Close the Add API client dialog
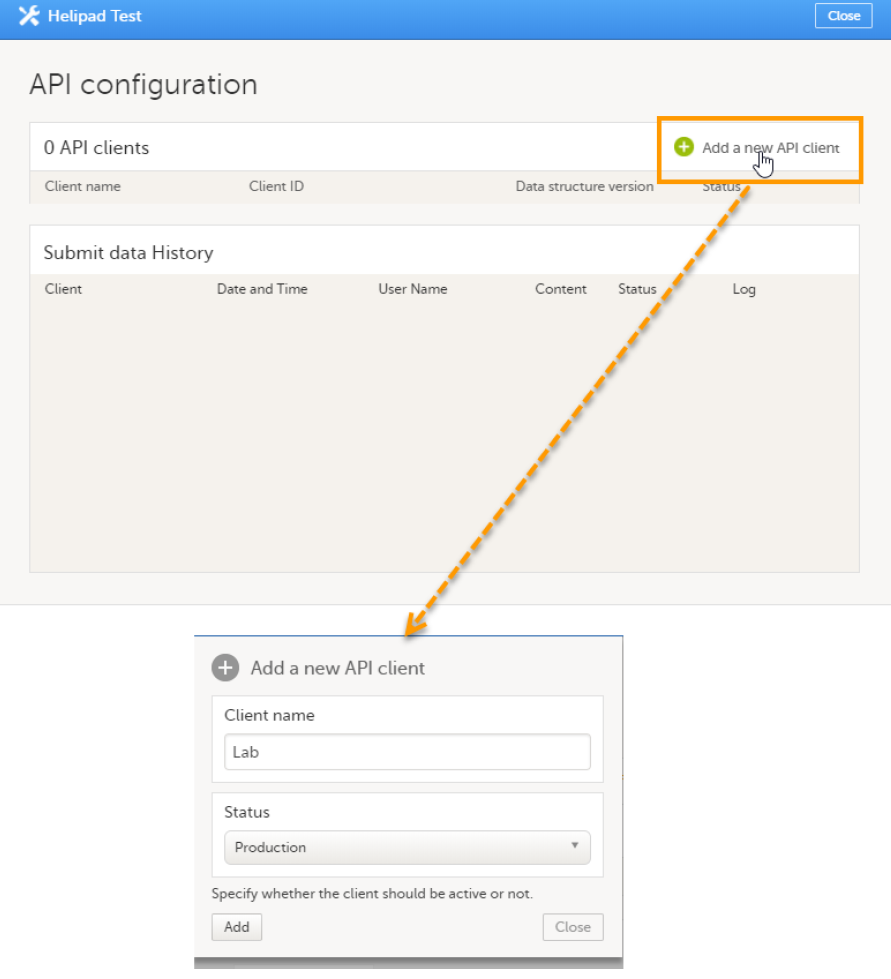Screen dimensions: 891x979 pos(572,927)
